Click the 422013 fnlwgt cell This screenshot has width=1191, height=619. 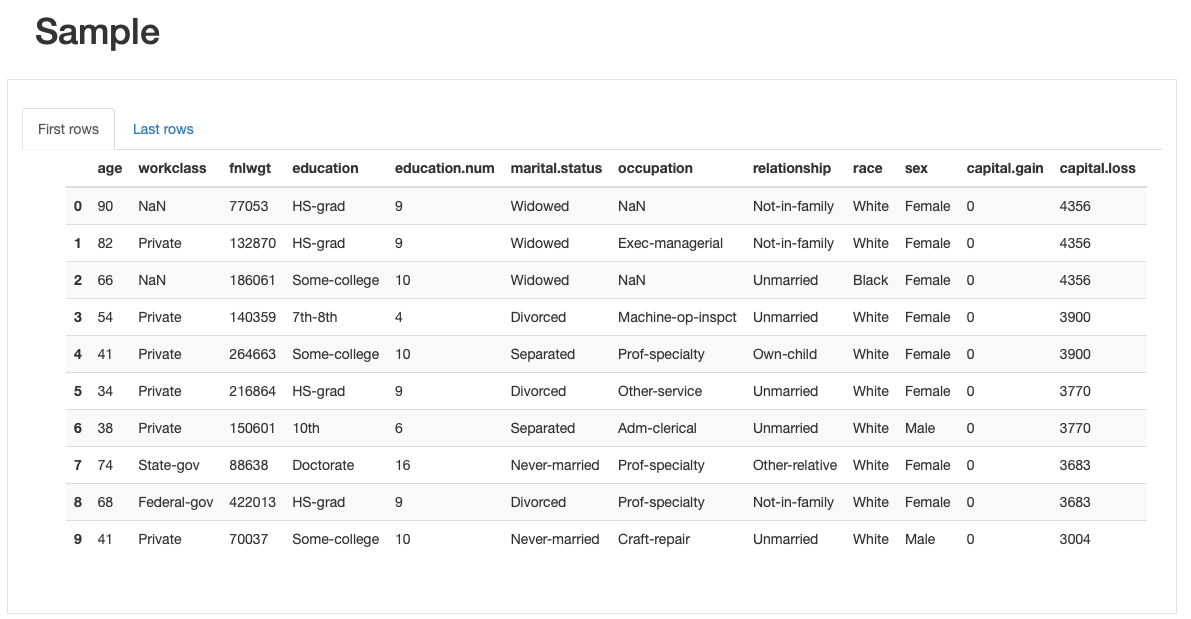click(252, 502)
